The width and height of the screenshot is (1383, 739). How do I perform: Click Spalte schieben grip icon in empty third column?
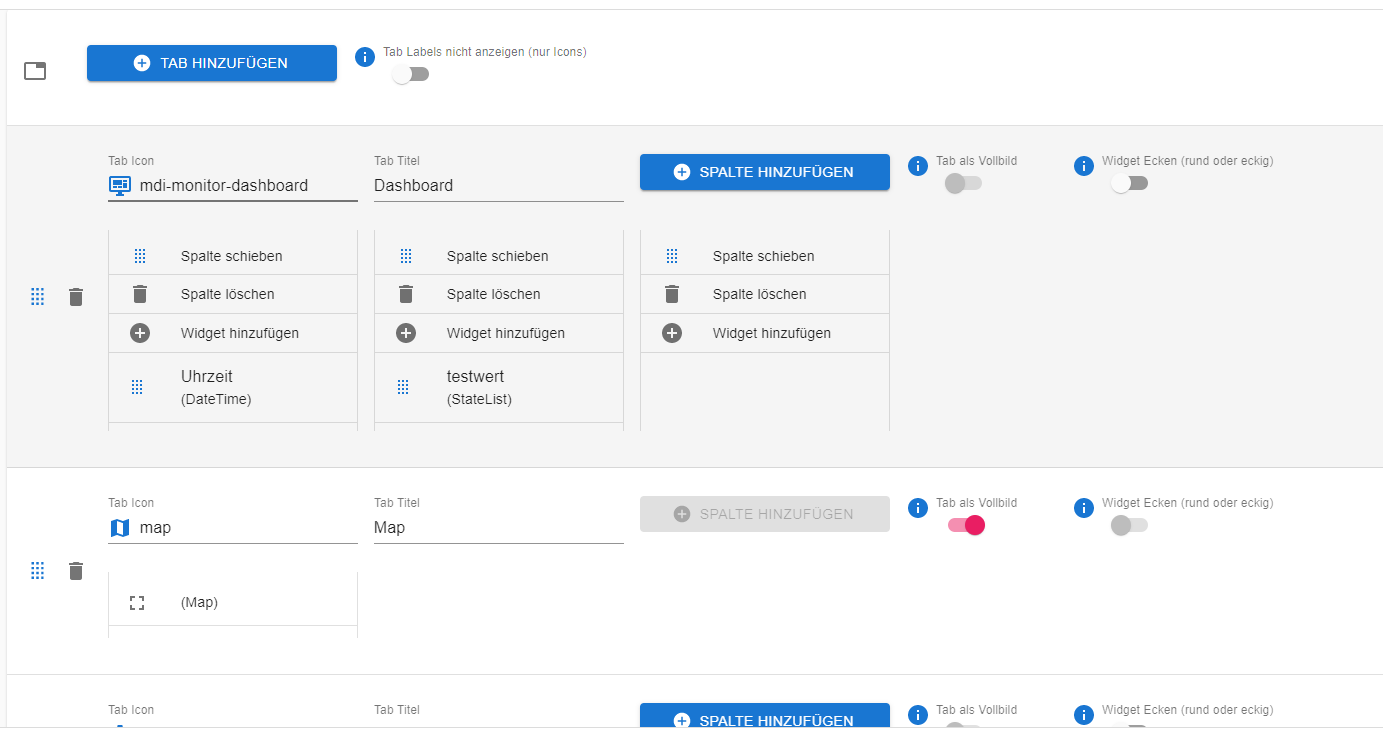click(x=672, y=256)
